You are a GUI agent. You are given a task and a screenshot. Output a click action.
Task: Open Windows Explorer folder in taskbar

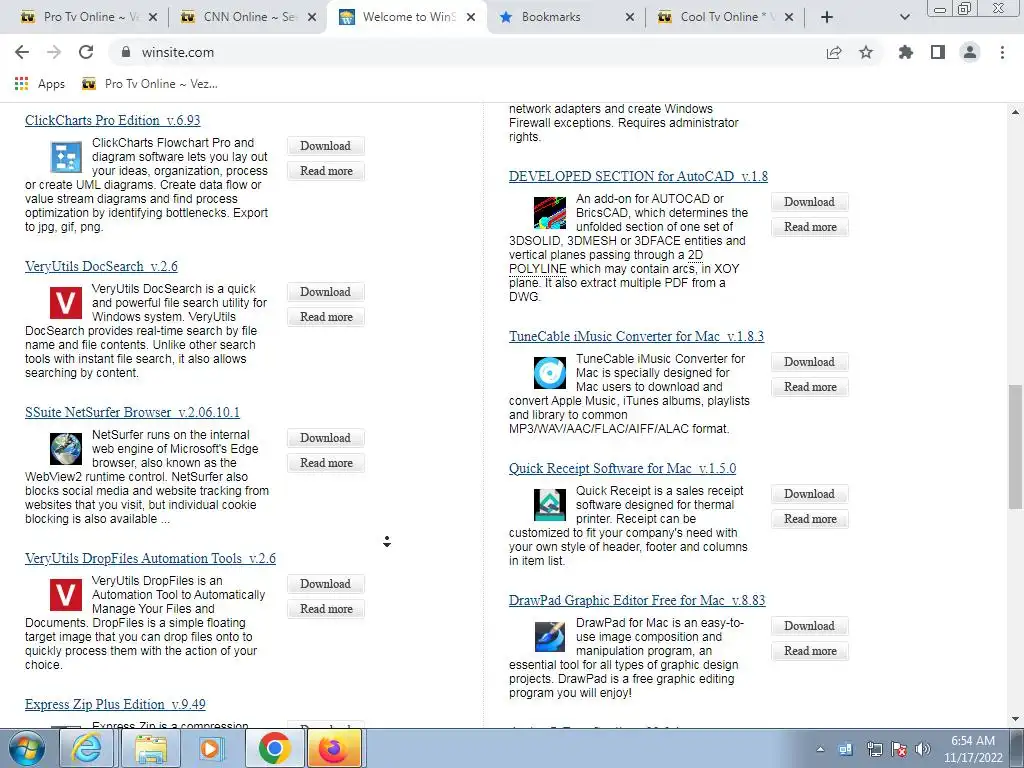click(151, 748)
